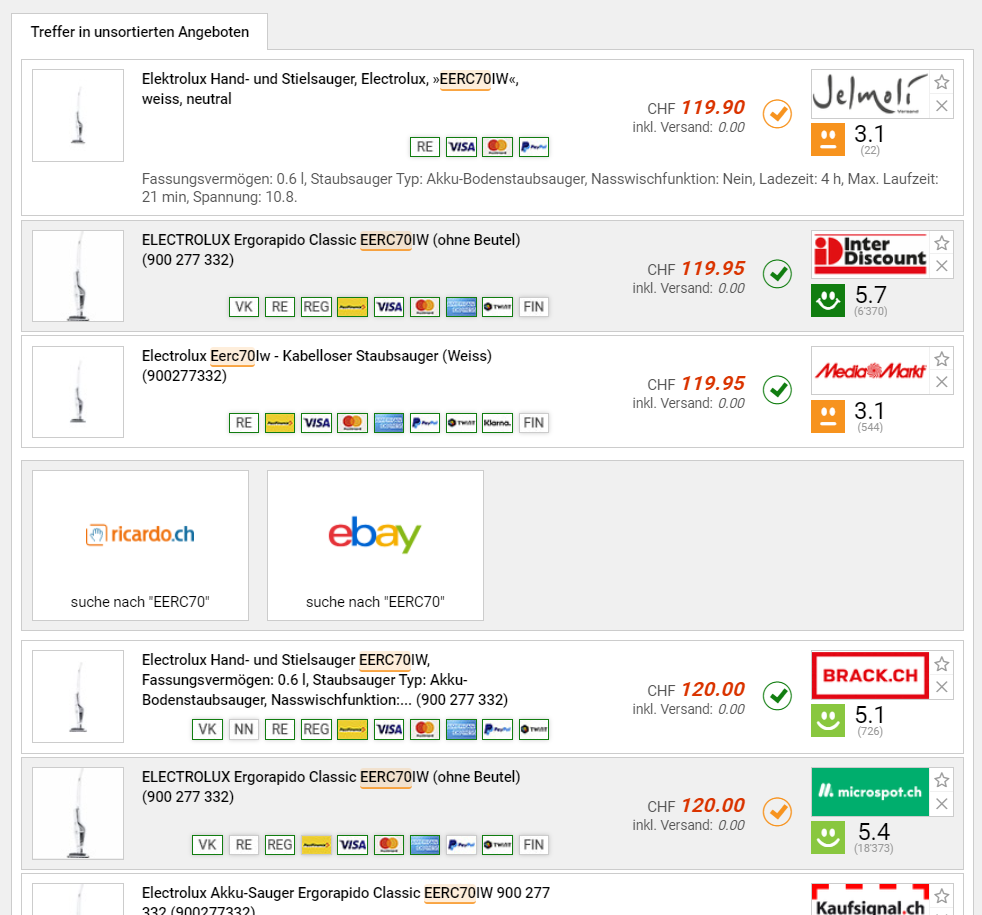Star the Inter Discount offer

tap(942, 243)
